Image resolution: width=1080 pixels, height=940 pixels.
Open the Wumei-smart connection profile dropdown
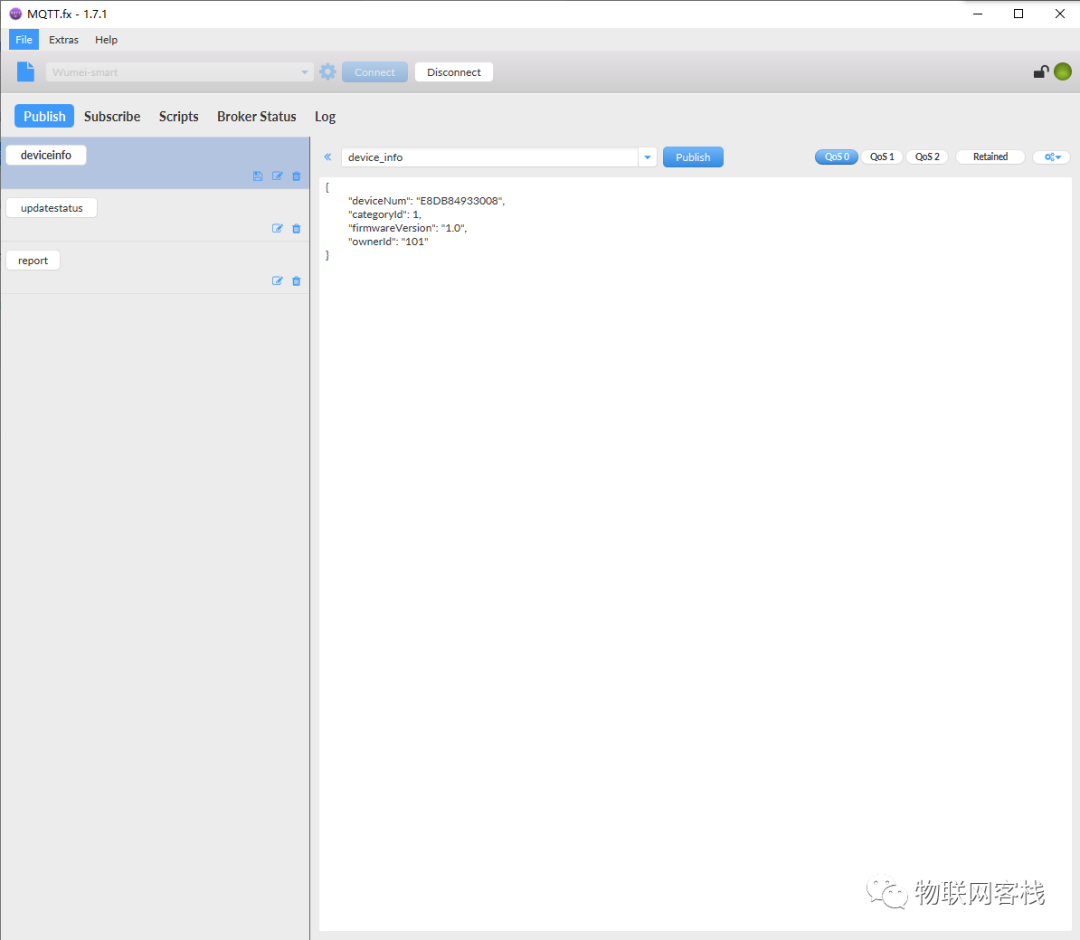point(179,72)
